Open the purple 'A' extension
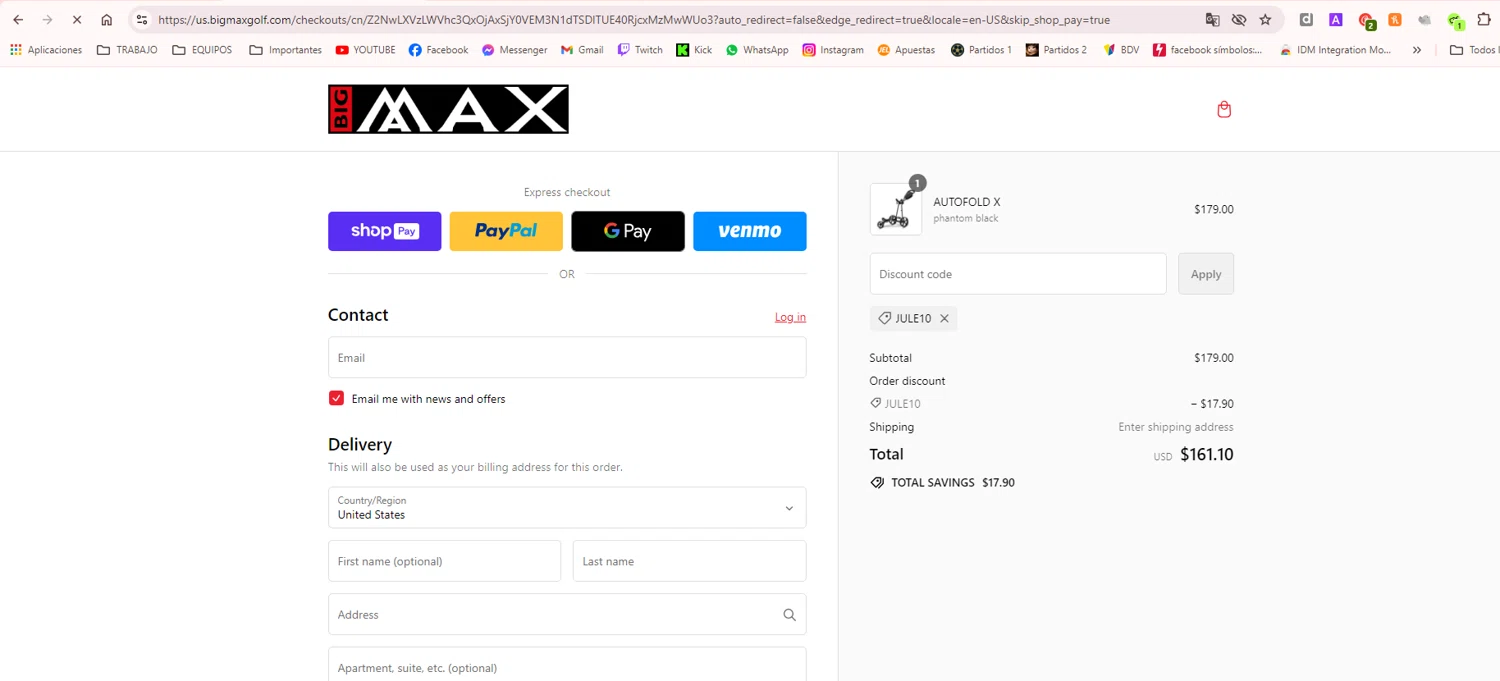Screen dimensions: 1500x681 pyautogui.click(x=1335, y=19)
